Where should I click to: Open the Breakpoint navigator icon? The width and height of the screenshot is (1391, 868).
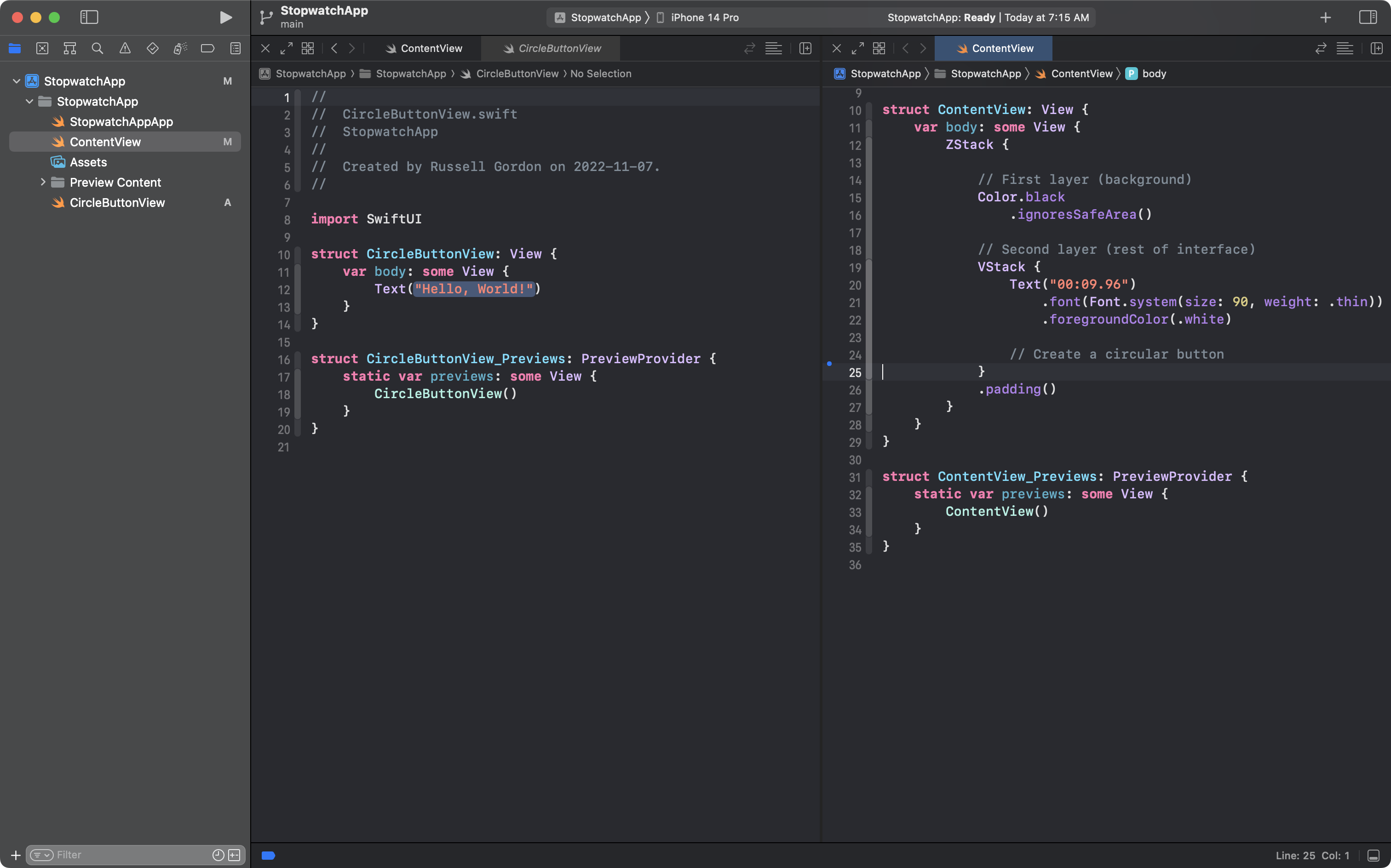coord(207,48)
